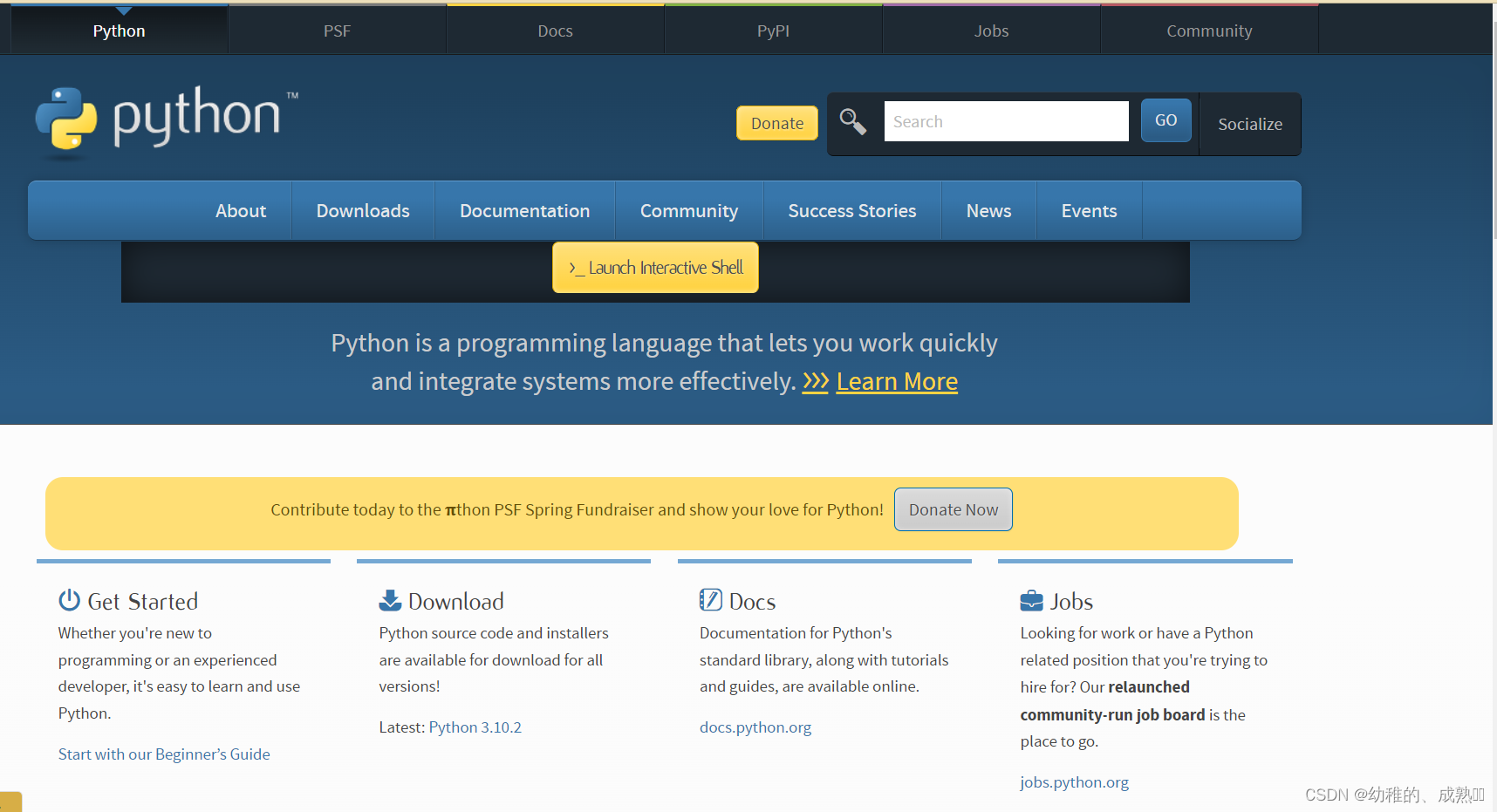Open the Socialize dropdown

pyautogui.click(x=1250, y=124)
